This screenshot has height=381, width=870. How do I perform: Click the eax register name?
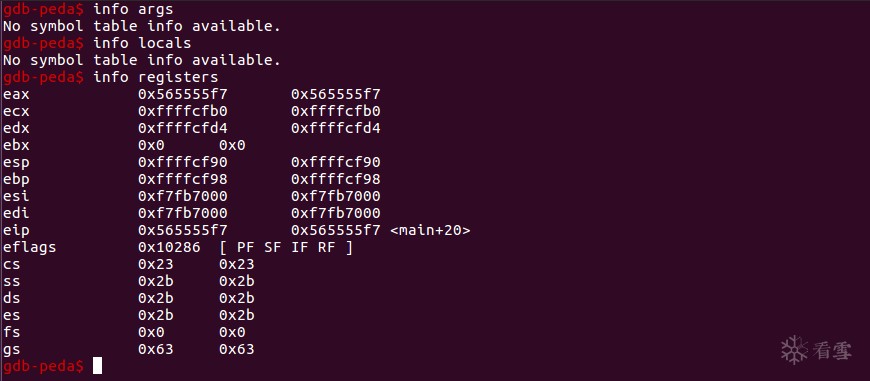click(16, 94)
